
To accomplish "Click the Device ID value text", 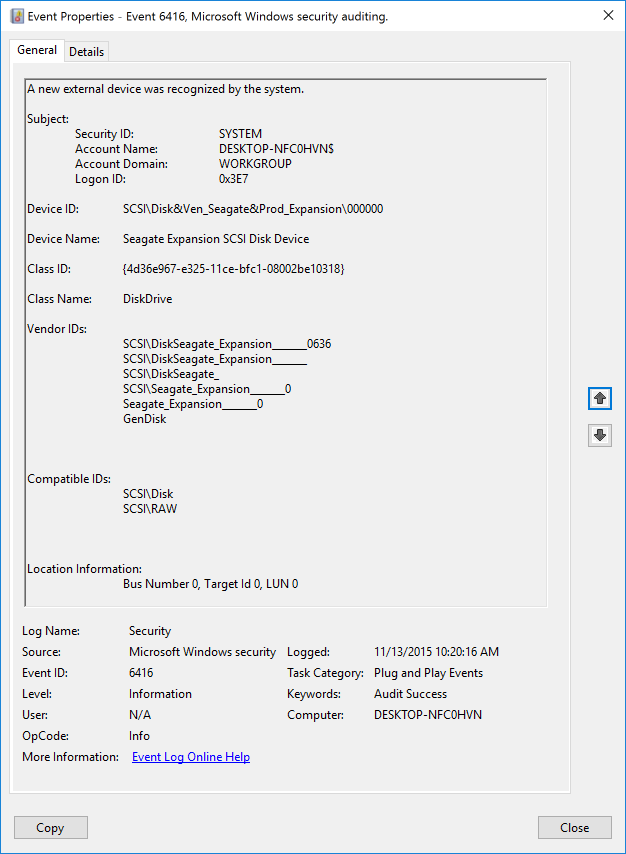I will [x=252, y=209].
